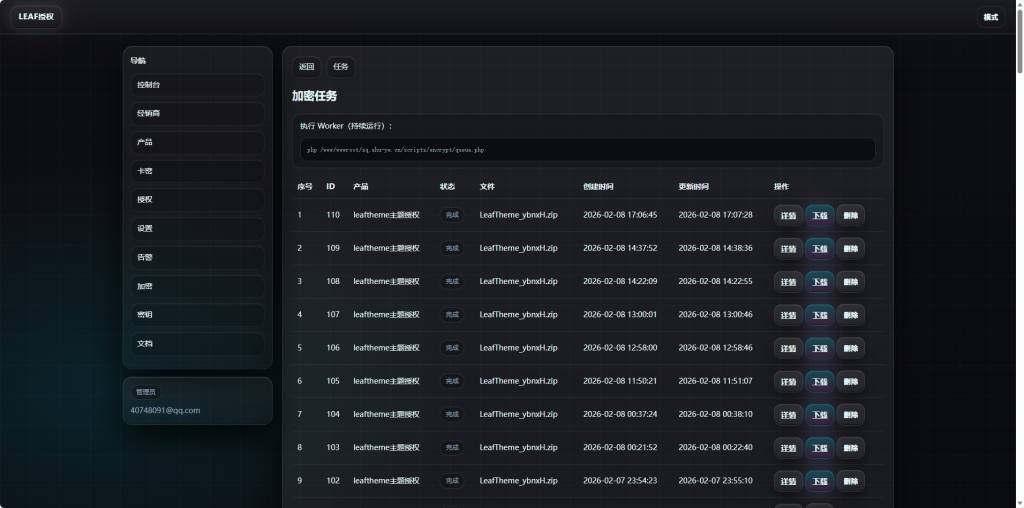Download the file for task ID 106

pyautogui.click(x=819, y=348)
